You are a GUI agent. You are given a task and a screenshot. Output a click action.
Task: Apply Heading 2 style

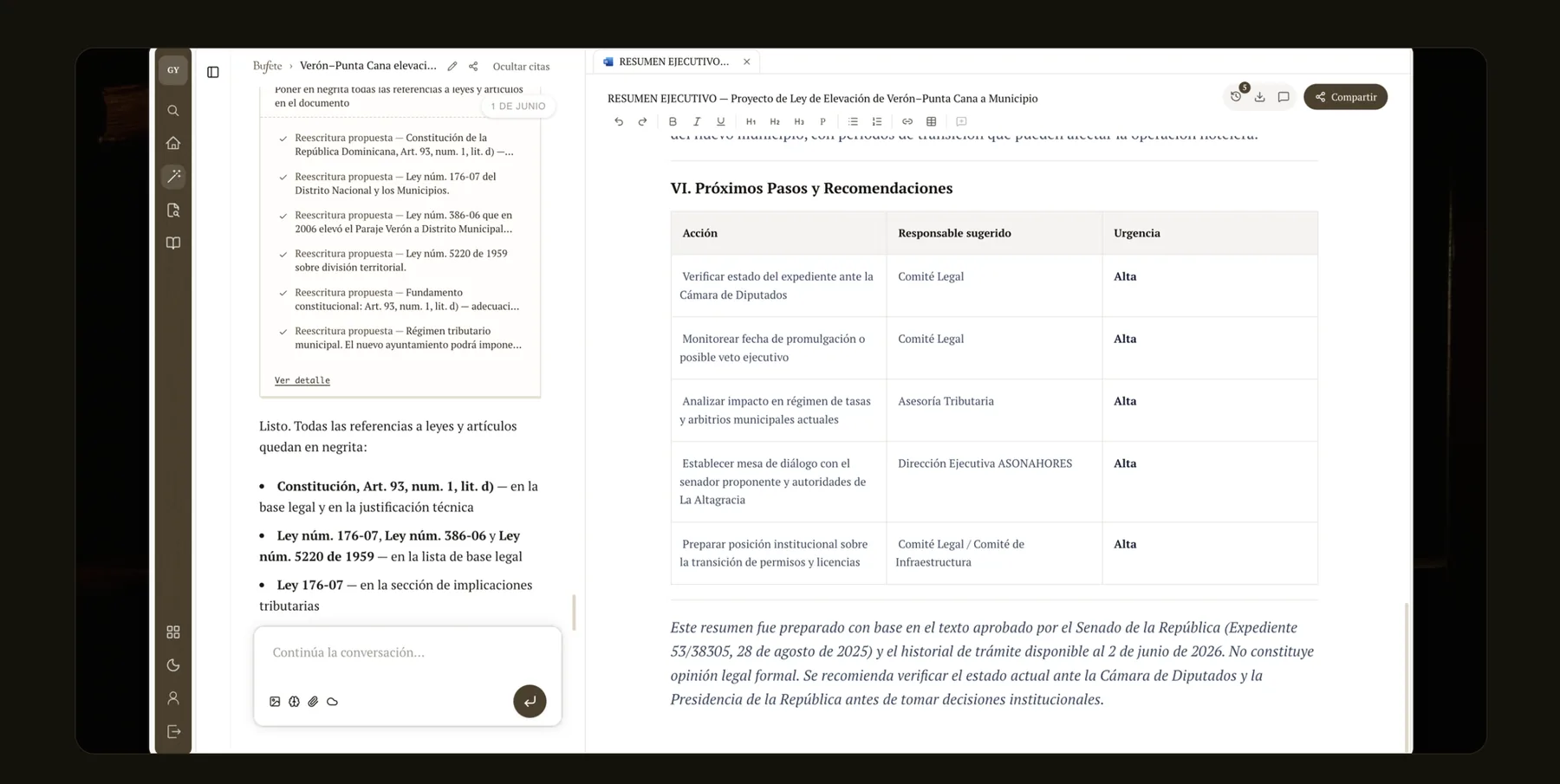(775, 122)
